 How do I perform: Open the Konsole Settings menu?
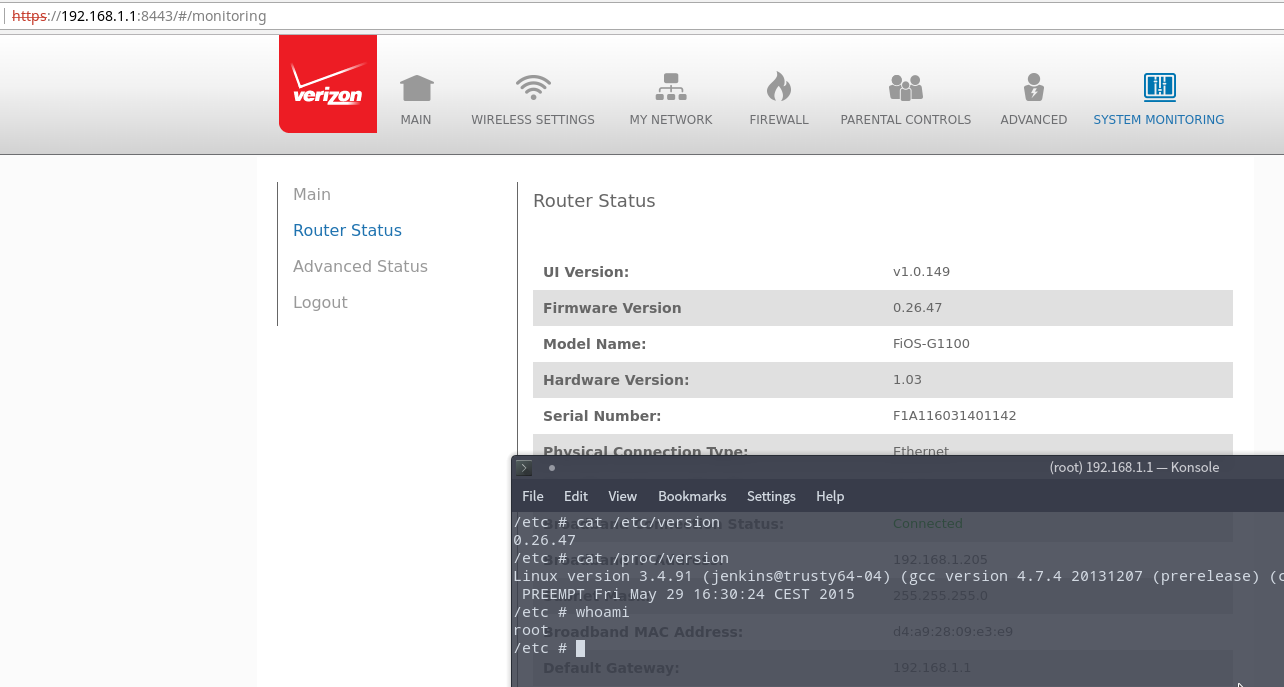pos(771,496)
